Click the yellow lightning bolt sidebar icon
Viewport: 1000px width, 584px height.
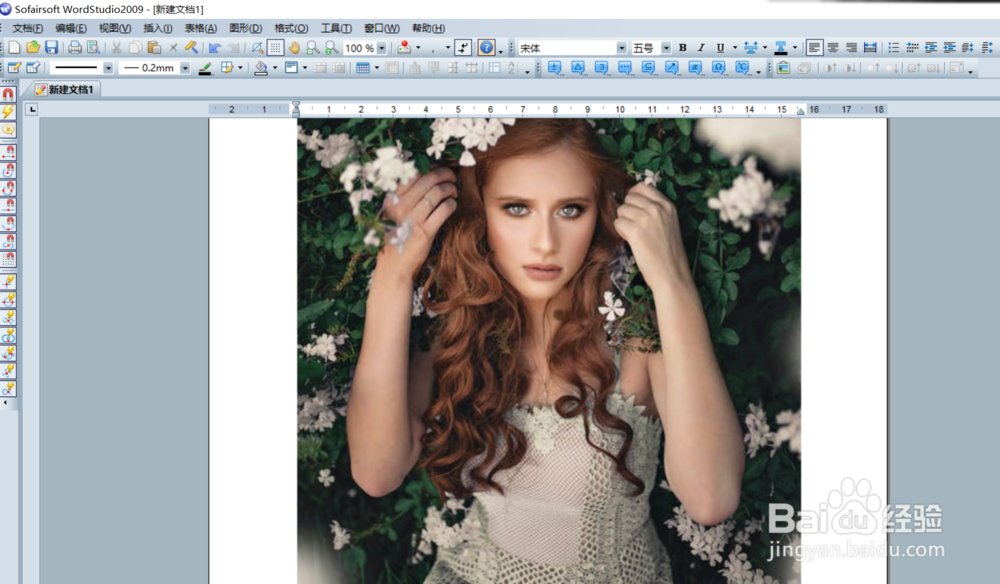[8, 112]
